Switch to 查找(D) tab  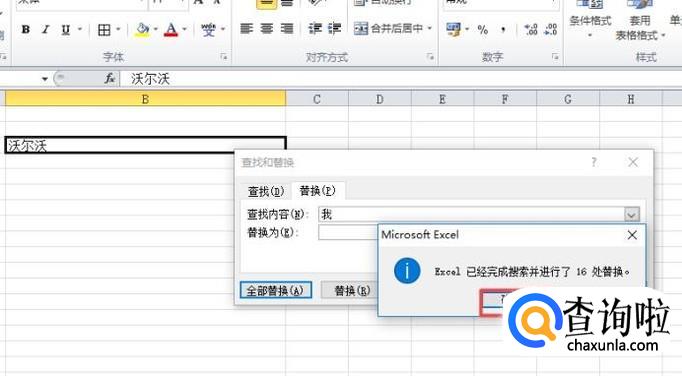[x=265, y=191]
